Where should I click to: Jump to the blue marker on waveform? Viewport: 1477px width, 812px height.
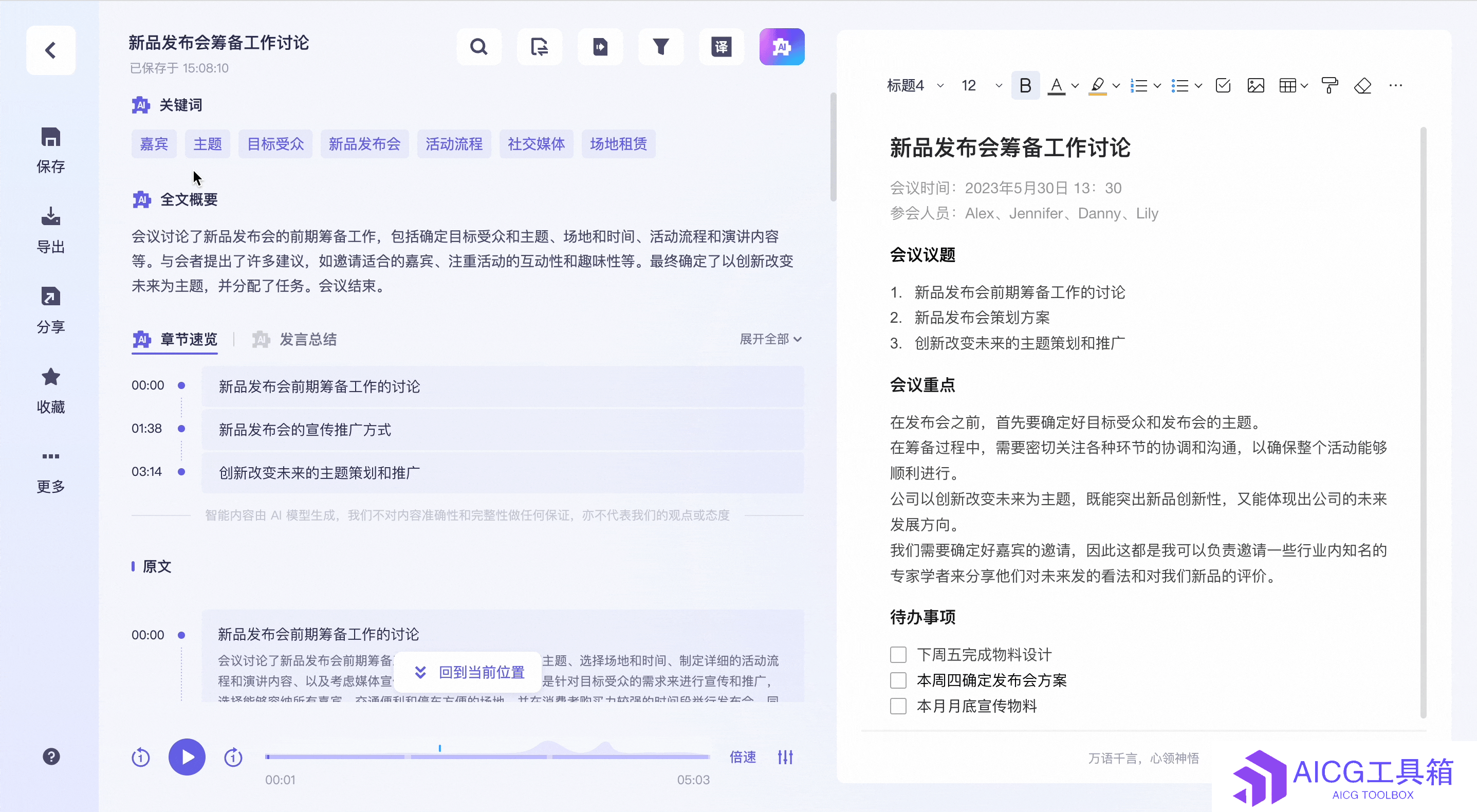coord(440,748)
